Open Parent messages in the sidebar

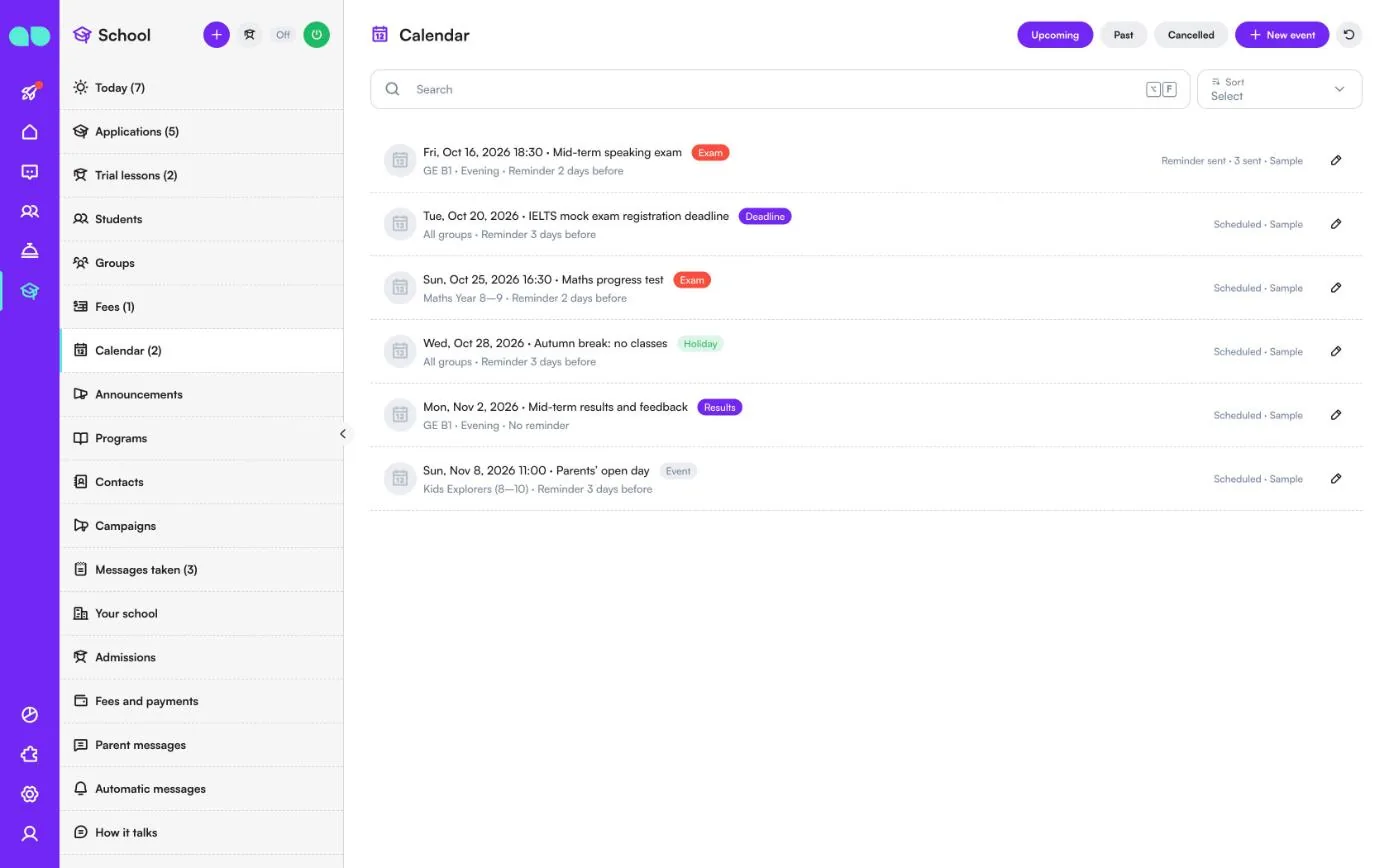(201, 745)
